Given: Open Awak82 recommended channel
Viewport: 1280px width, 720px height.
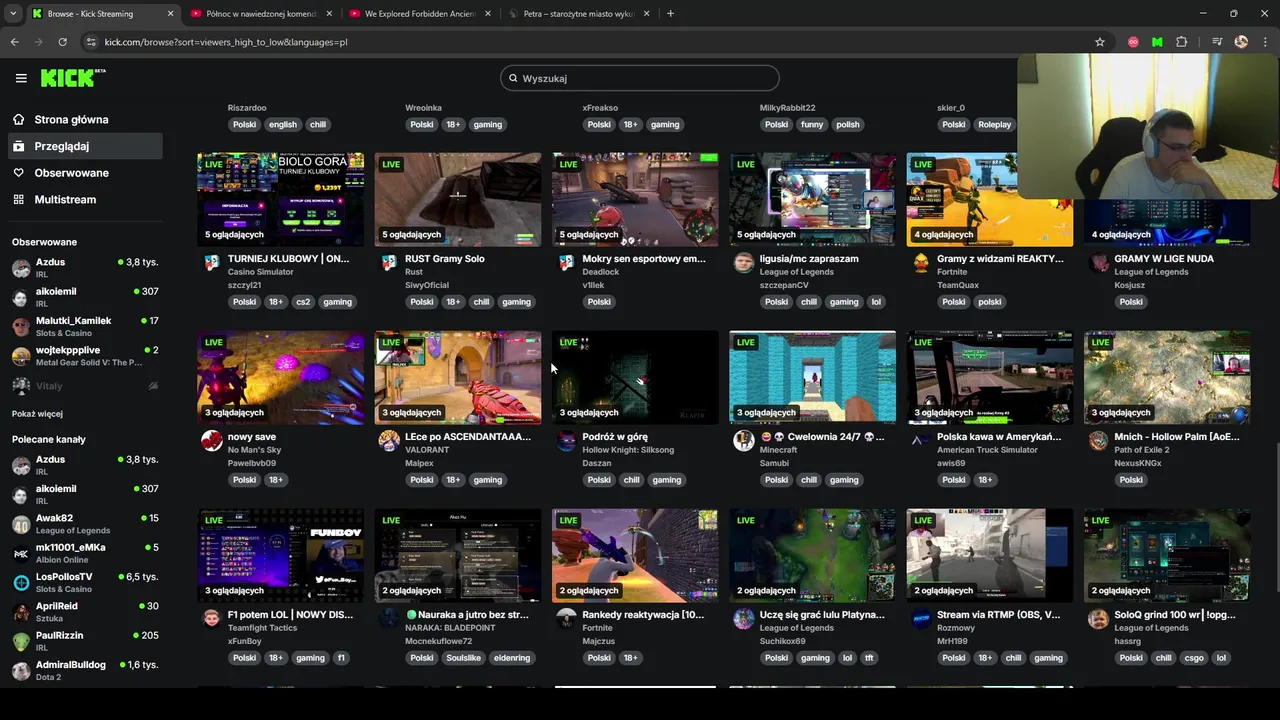Looking at the screenshot, I should pyautogui.click(x=85, y=524).
